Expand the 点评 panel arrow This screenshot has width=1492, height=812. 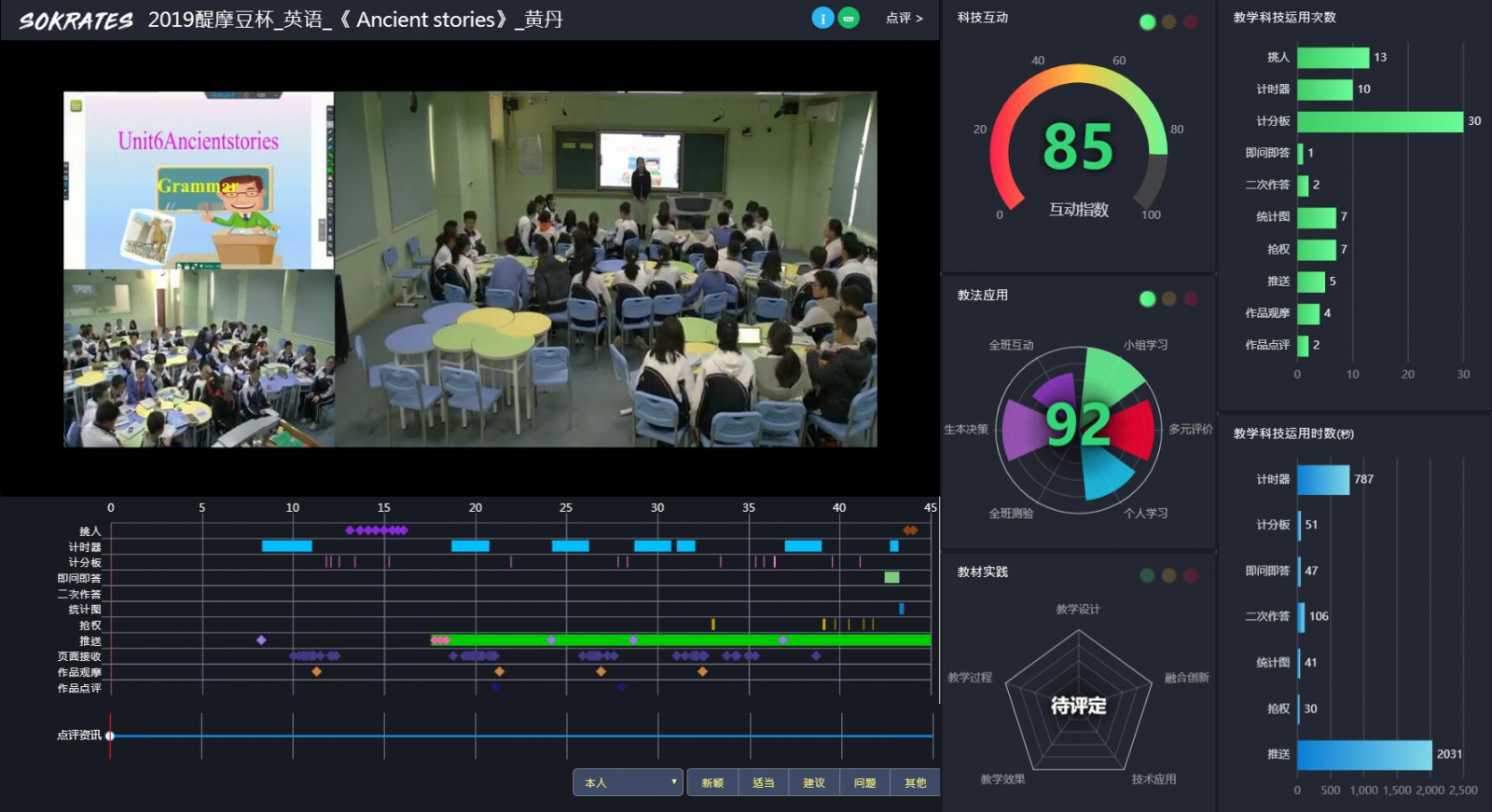[x=904, y=18]
